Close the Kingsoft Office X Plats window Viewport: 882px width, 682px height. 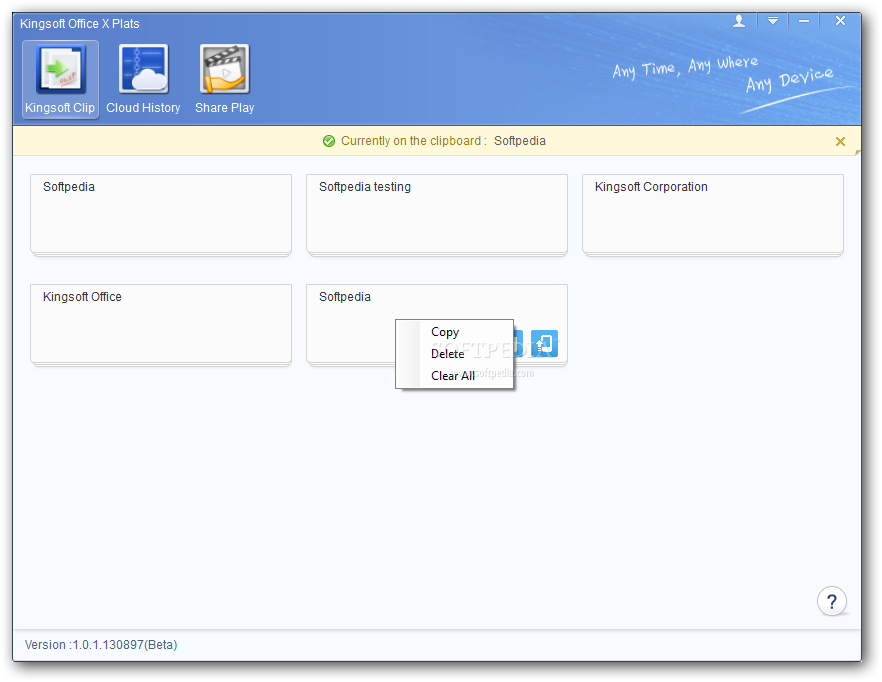pyautogui.click(x=840, y=21)
